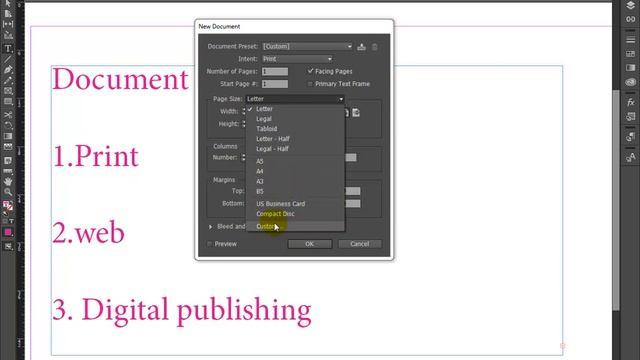Image resolution: width=640 pixels, height=360 pixels.
Task: Select the Gradient Swatch tool
Action: click(8, 136)
